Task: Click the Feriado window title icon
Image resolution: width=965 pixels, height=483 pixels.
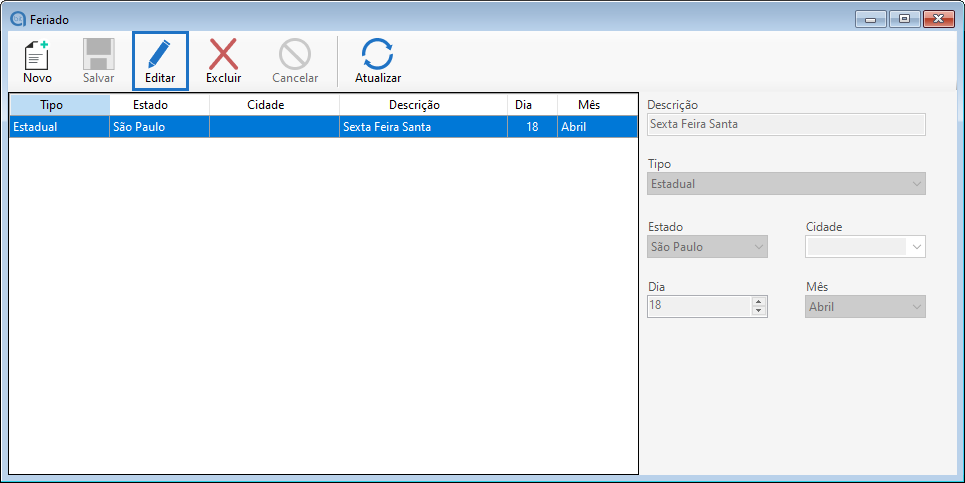Action: tap(17, 19)
